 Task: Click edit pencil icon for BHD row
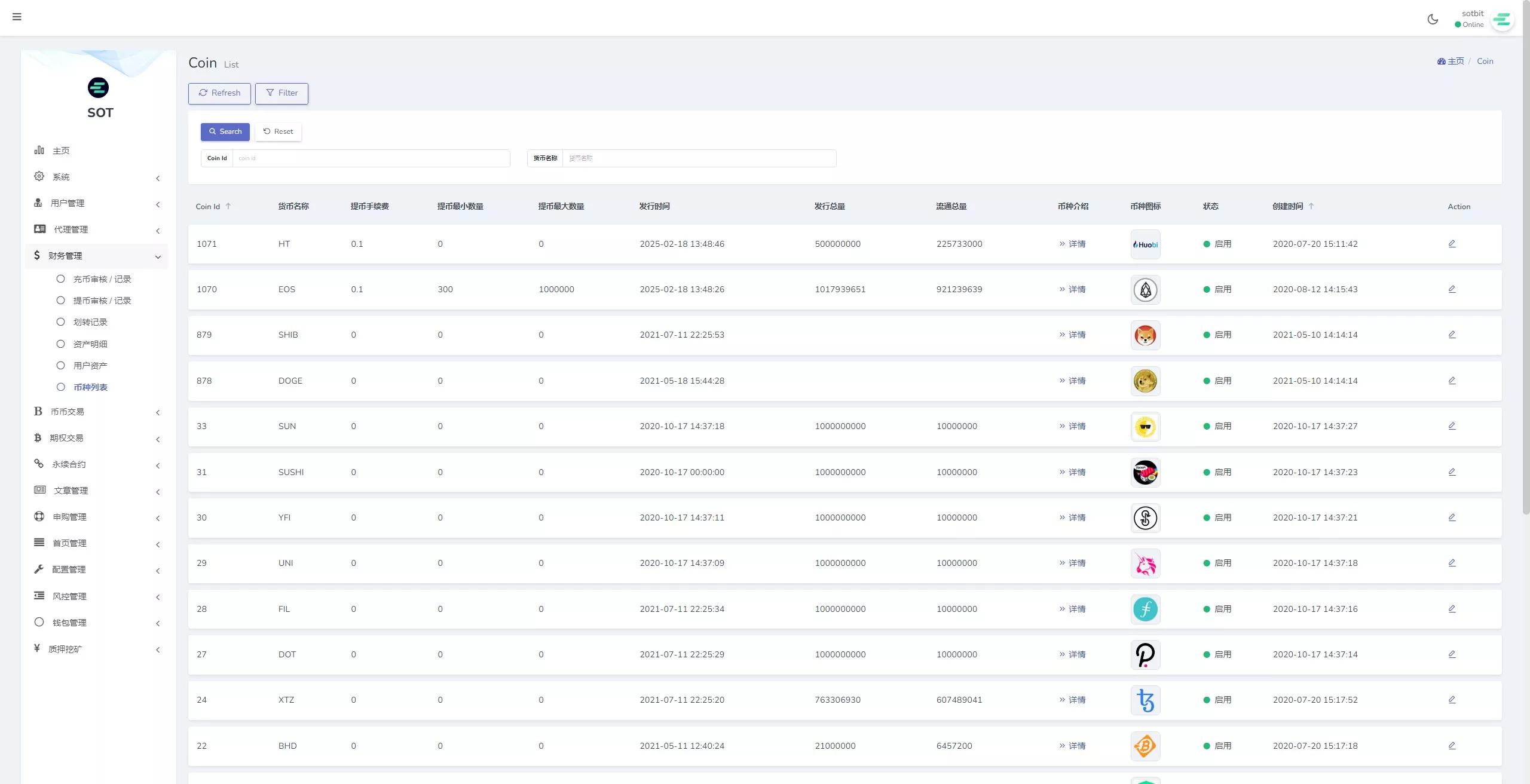(x=1452, y=746)
